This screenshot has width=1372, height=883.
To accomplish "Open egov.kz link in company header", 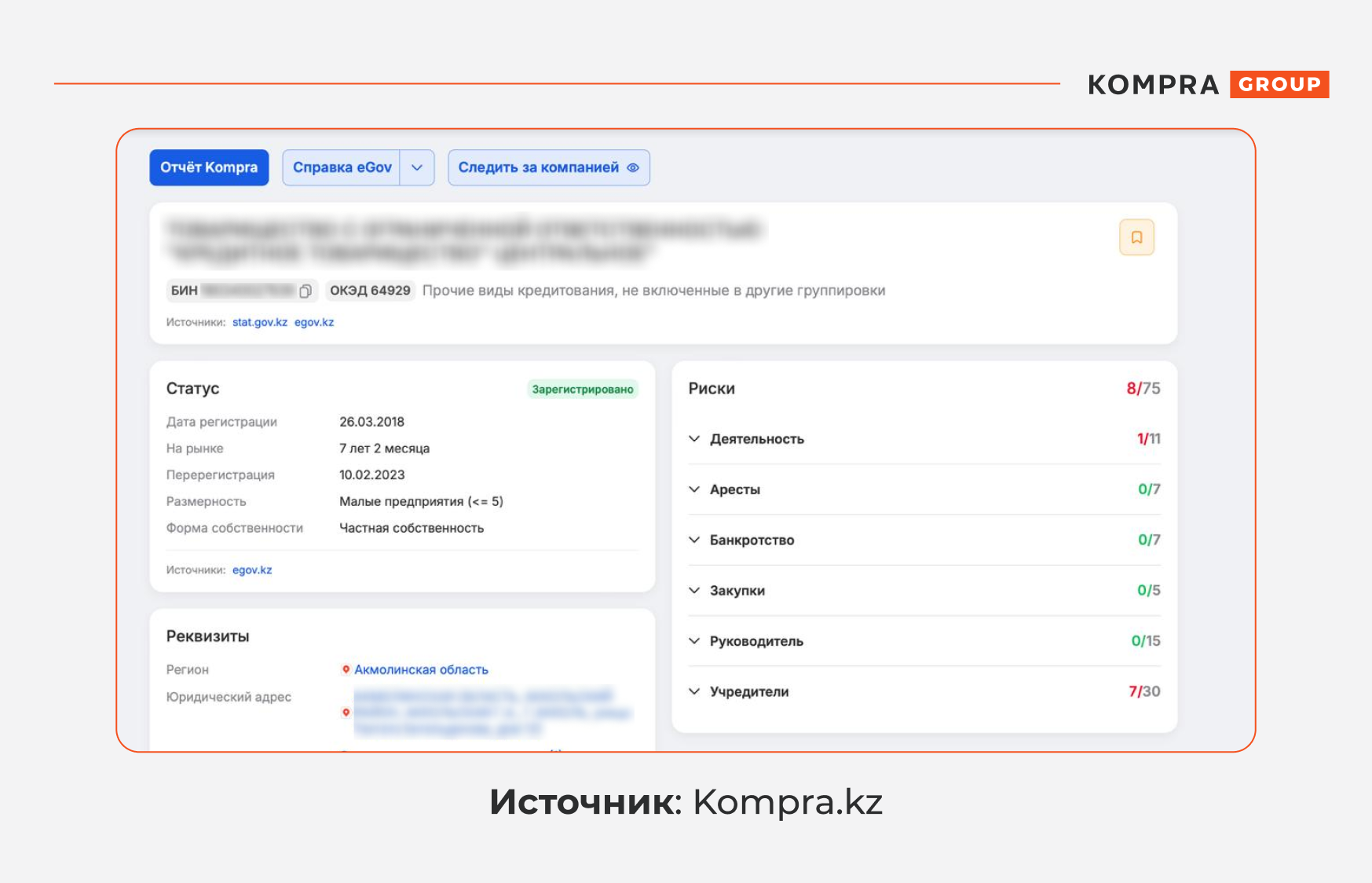I will 314,322.
